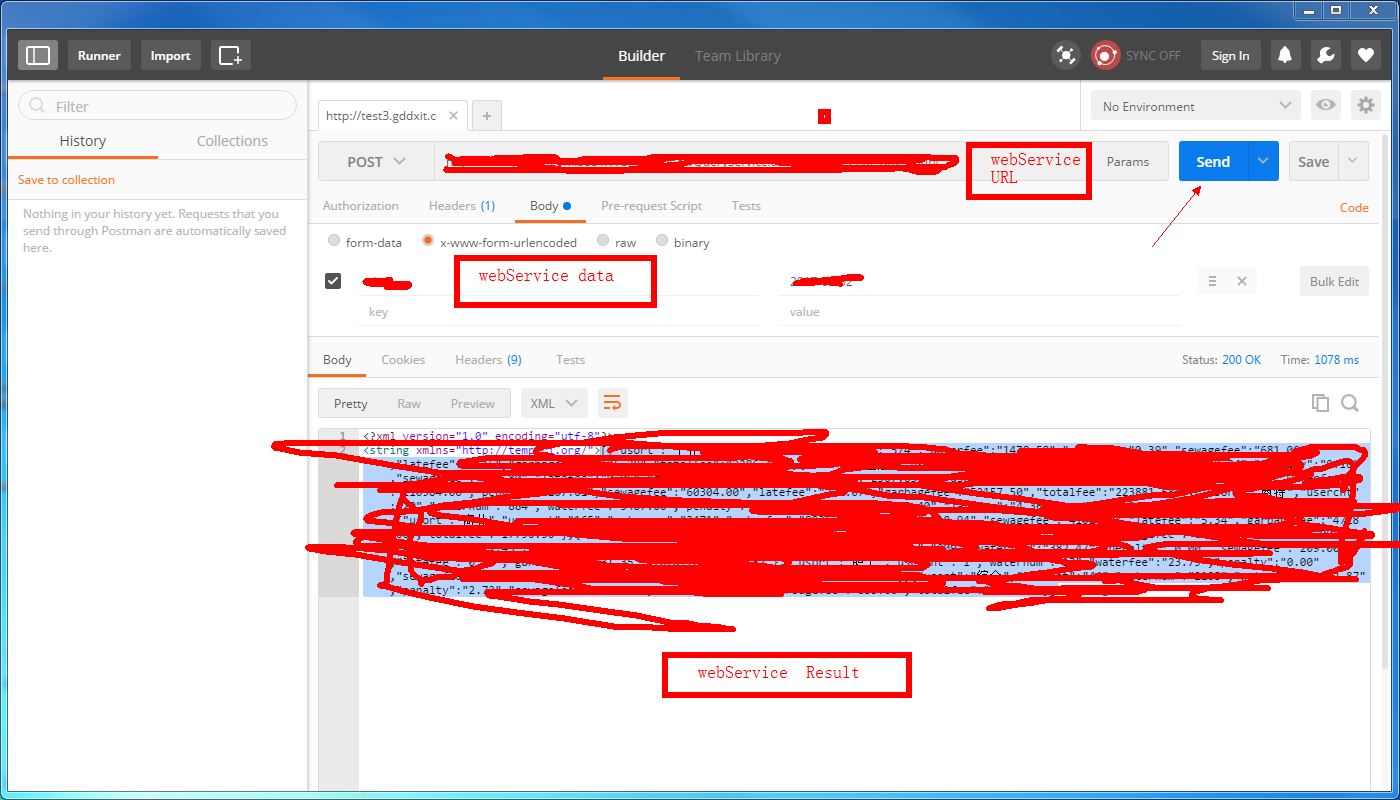Add a new request tab
This screenshot has height=800, width=1400.
point(487,116)
